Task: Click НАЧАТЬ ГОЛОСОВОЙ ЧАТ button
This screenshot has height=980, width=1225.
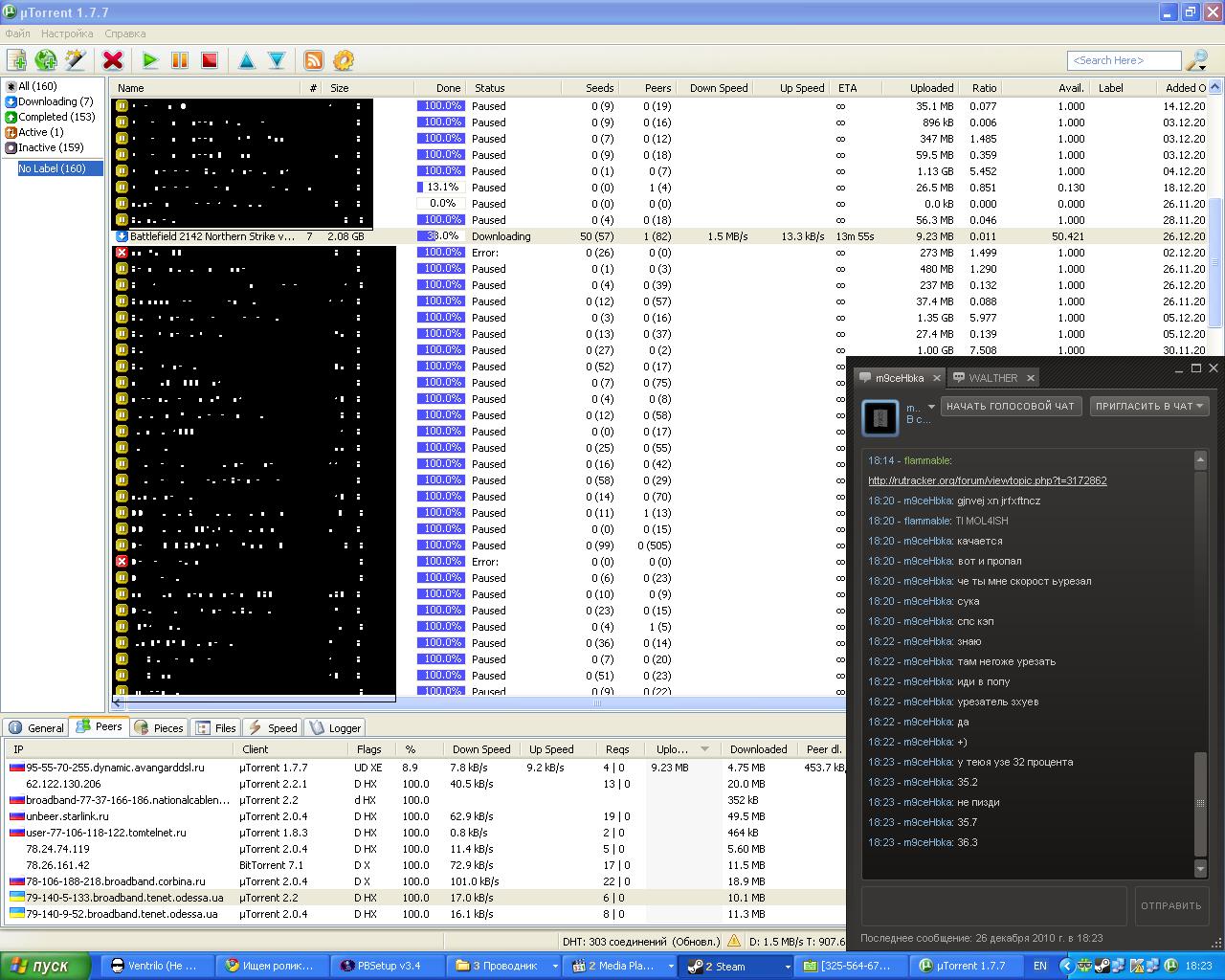Action: (x=1010, y=406)
